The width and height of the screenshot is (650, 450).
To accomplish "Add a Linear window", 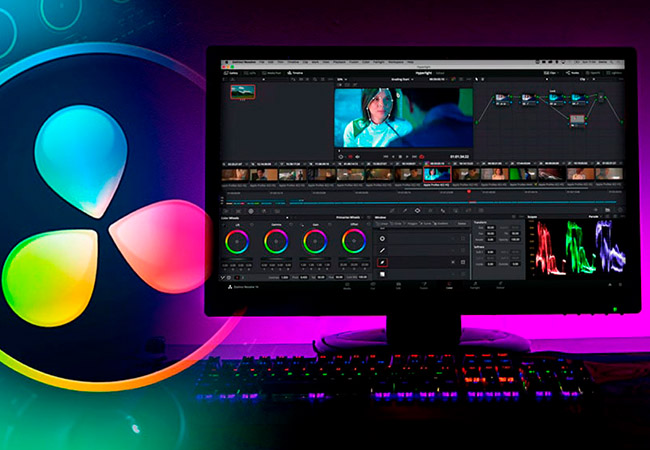I will click(x=382, y=224).
